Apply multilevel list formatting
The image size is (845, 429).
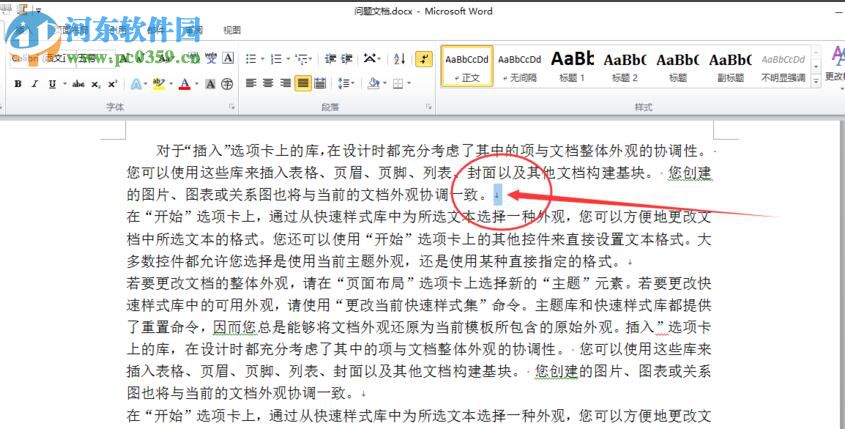point(302,59)
